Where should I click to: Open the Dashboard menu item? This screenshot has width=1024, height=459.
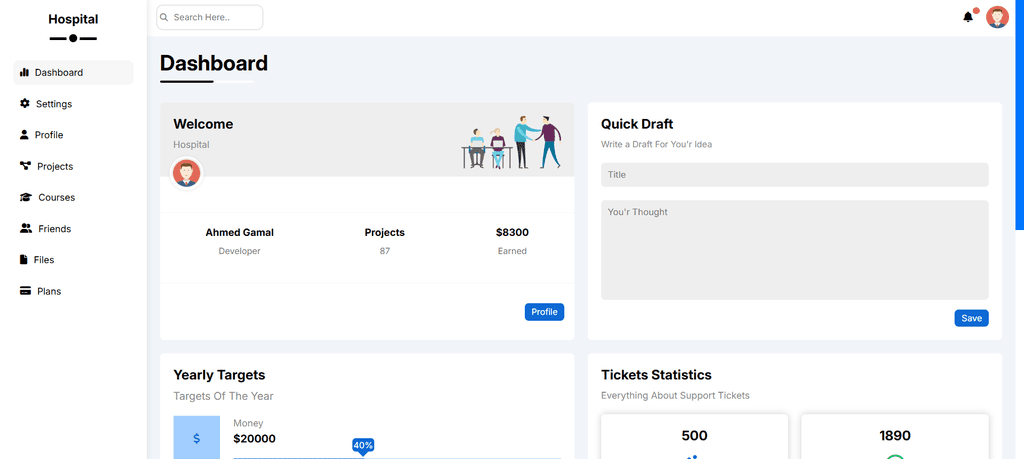(x=73, y=72)
